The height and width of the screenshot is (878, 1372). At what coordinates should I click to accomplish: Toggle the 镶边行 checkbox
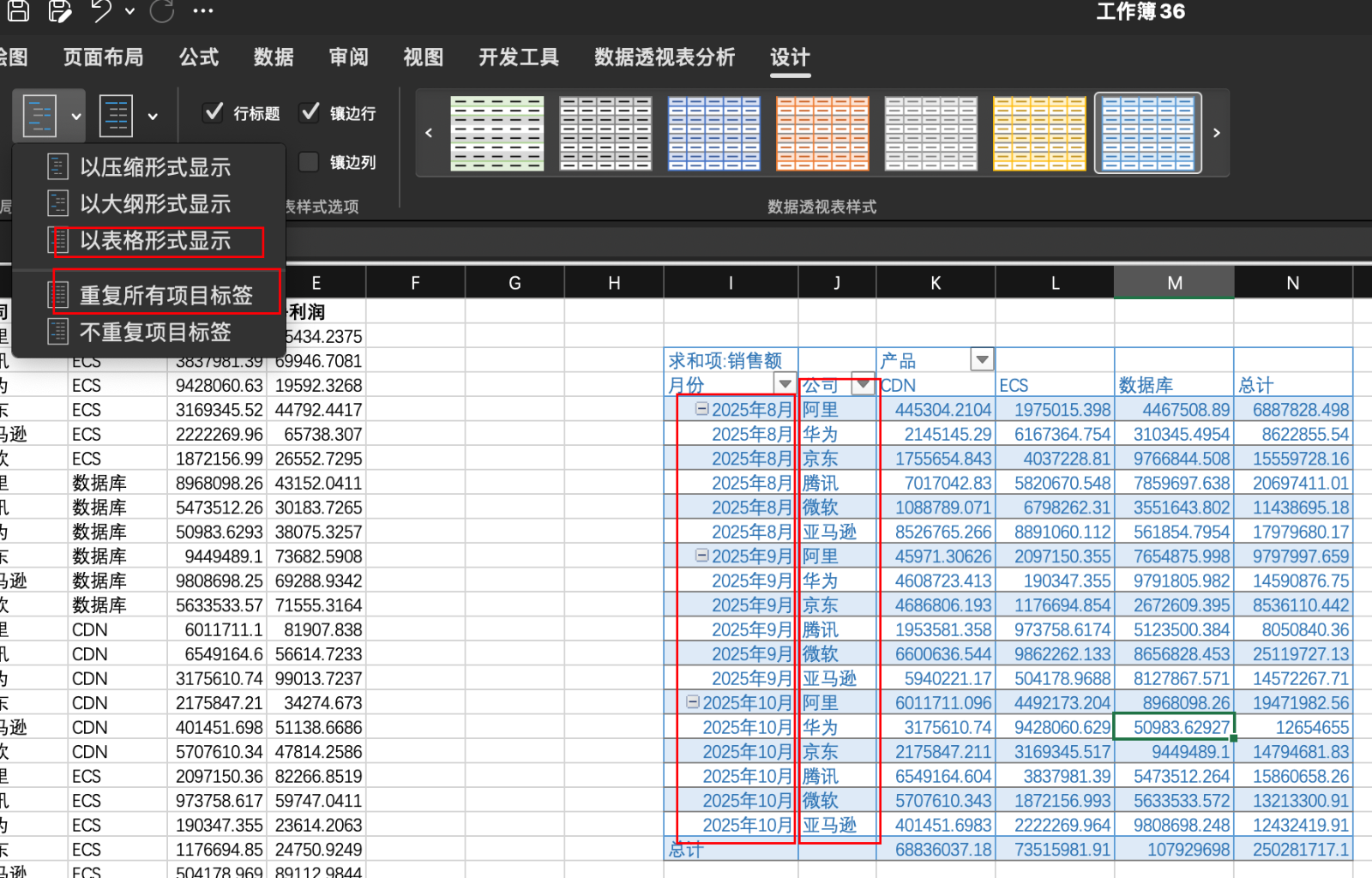coord(310,112)
